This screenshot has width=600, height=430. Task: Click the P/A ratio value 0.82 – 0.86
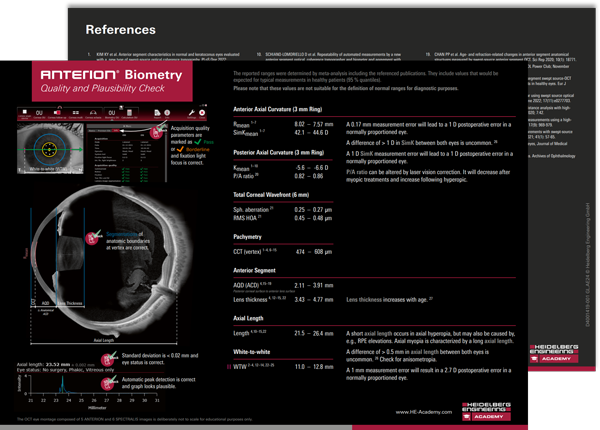[x=309, y=176]
